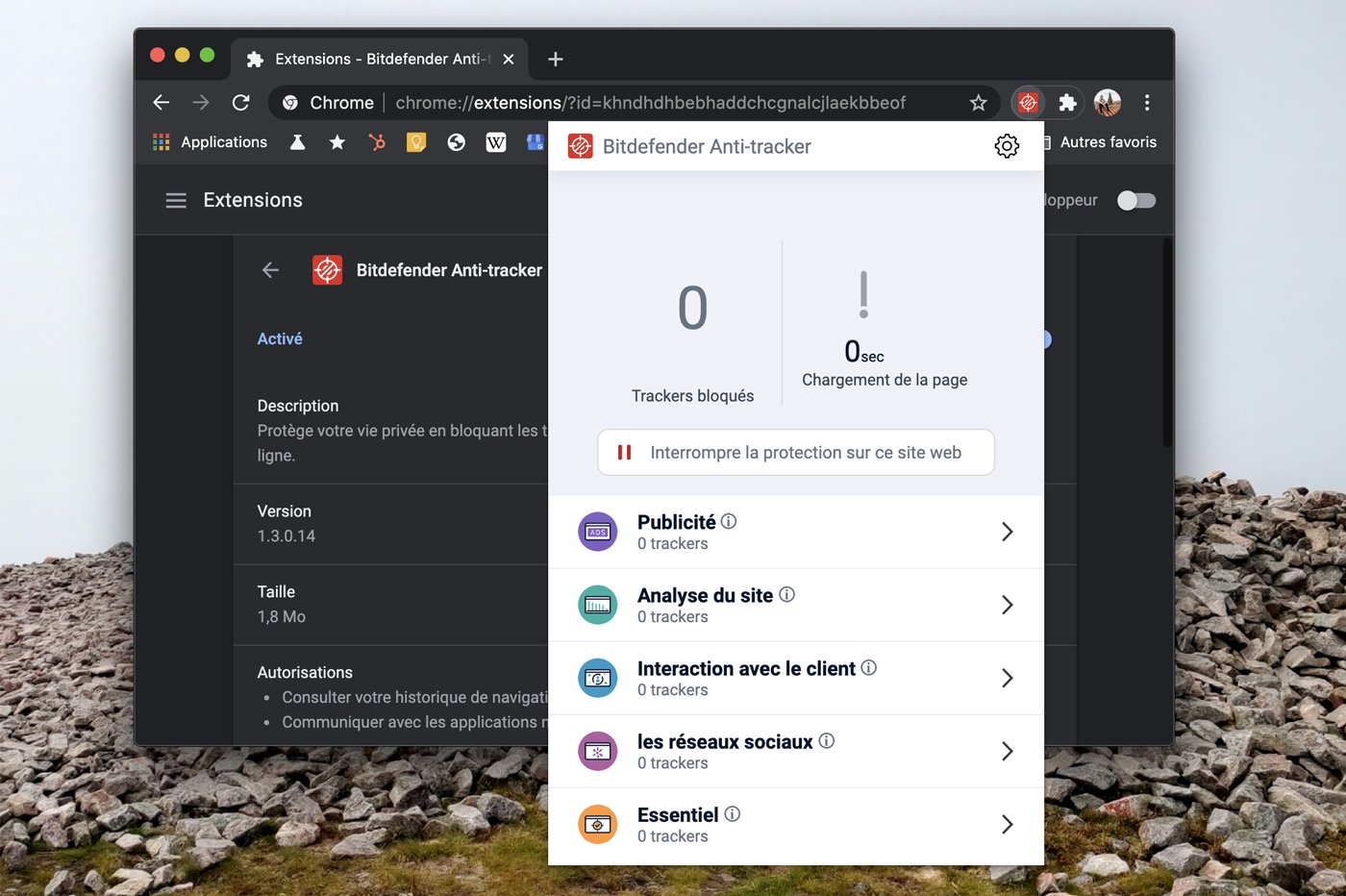1346x896 pixels.
Task: Bookmark this page with the star icon
Action: (x=978, y=103)
